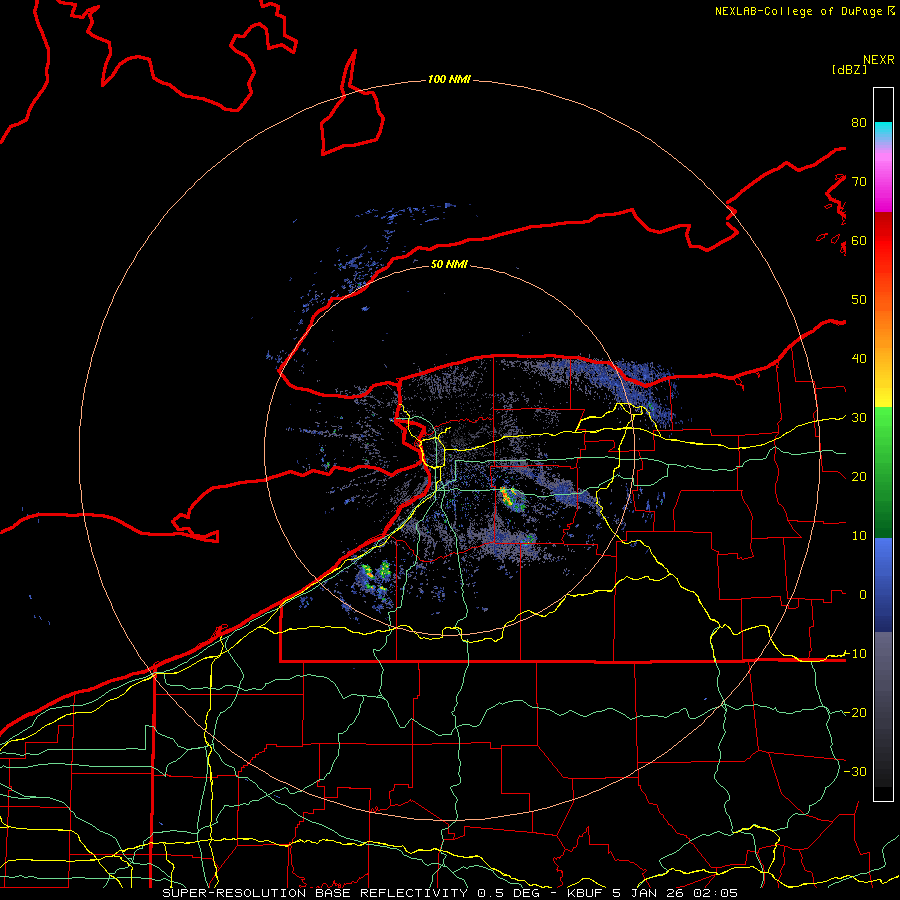Click the 40 value on the dBZ scale
Screen dimensions: 900x900
pos(859,359)
